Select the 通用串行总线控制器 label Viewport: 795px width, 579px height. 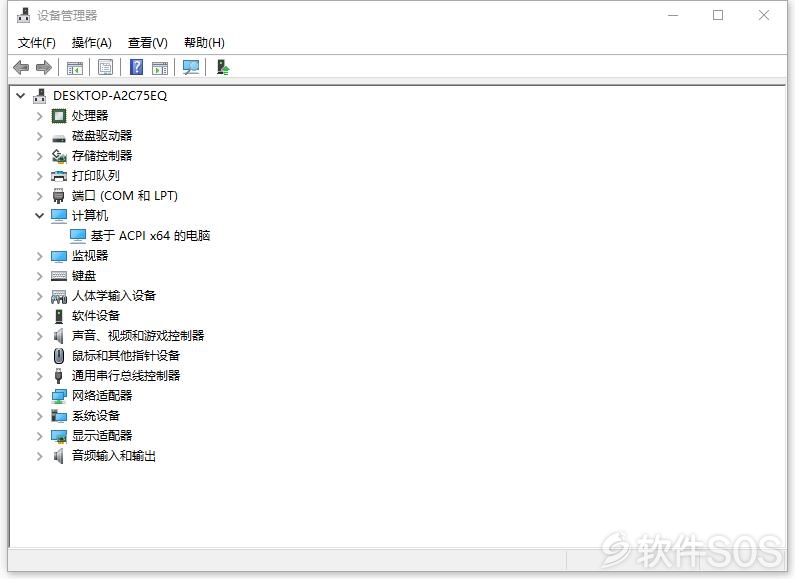126,376
